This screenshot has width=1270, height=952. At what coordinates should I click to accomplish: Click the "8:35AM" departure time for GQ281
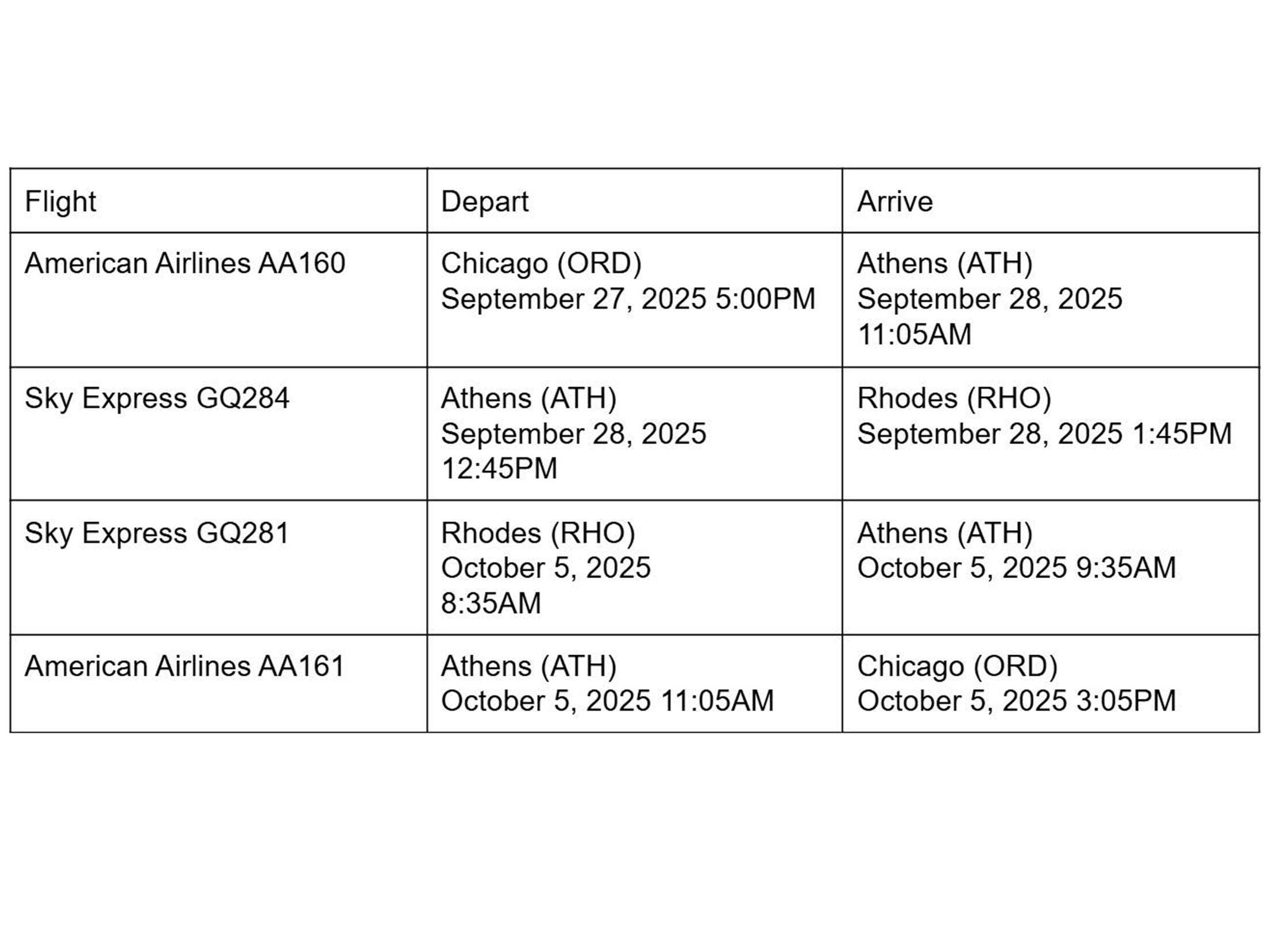[491, 603]
